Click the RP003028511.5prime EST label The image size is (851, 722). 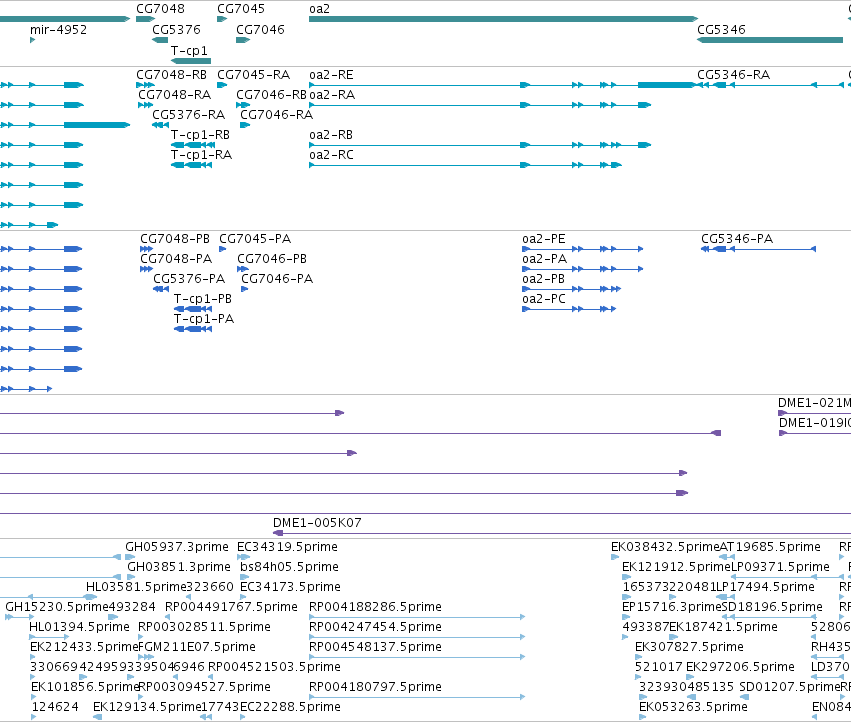tap(204, 627)
